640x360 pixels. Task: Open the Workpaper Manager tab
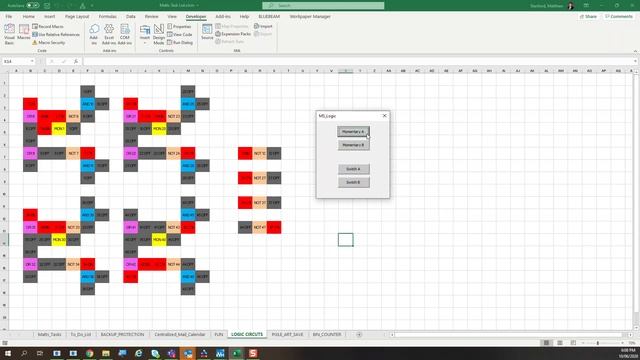310,17
